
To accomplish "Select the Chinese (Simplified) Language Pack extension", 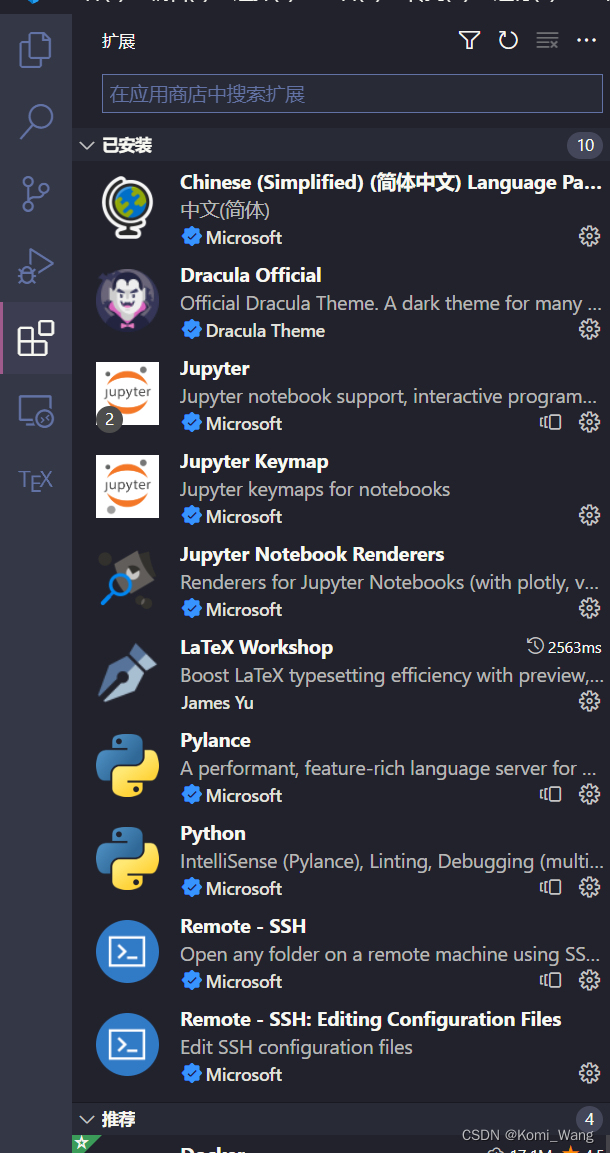I will pos(391,182).
